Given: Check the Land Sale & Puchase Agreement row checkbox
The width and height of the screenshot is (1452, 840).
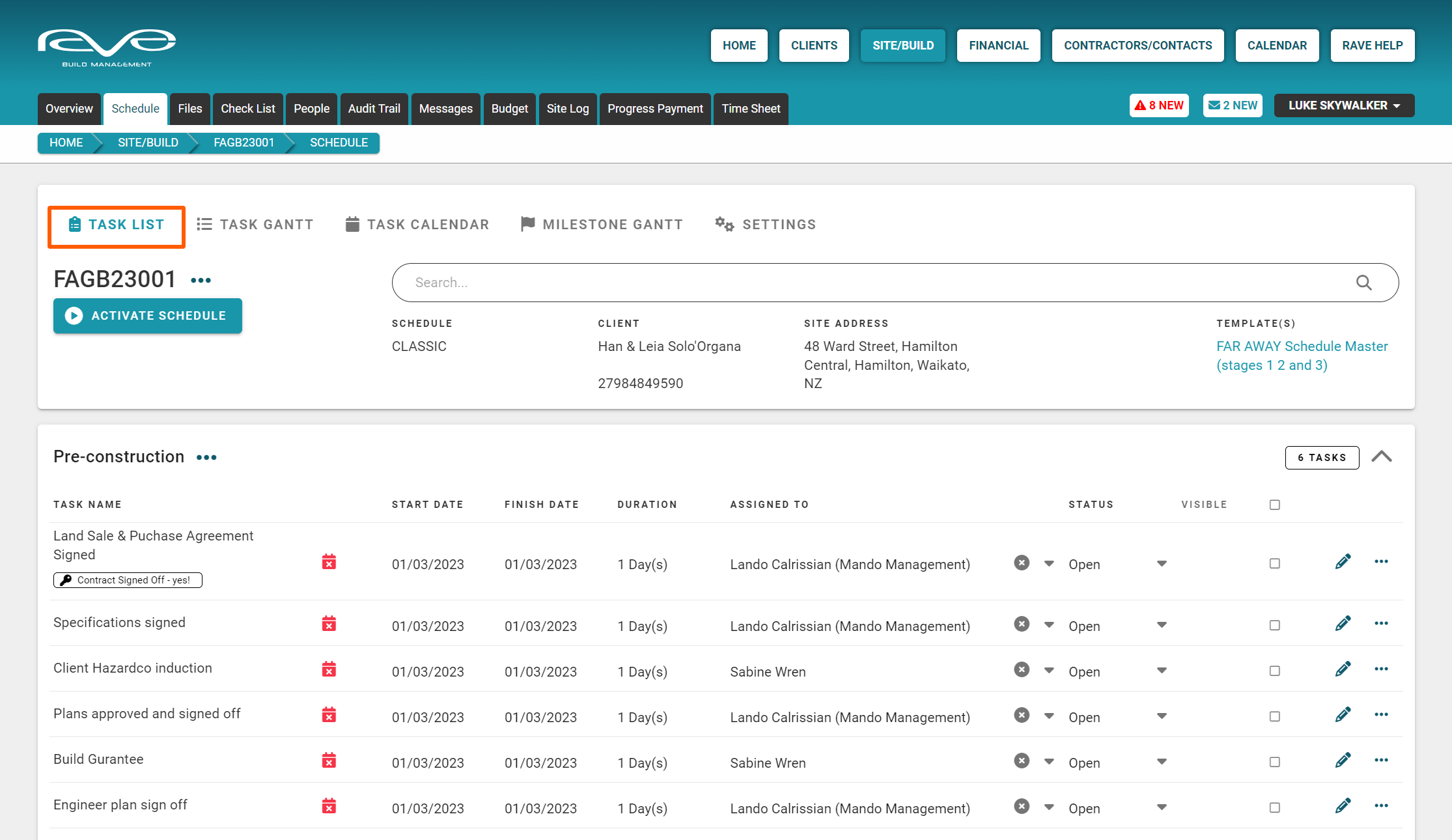Looking at the screenshot, I should (x=1275, y=563).
